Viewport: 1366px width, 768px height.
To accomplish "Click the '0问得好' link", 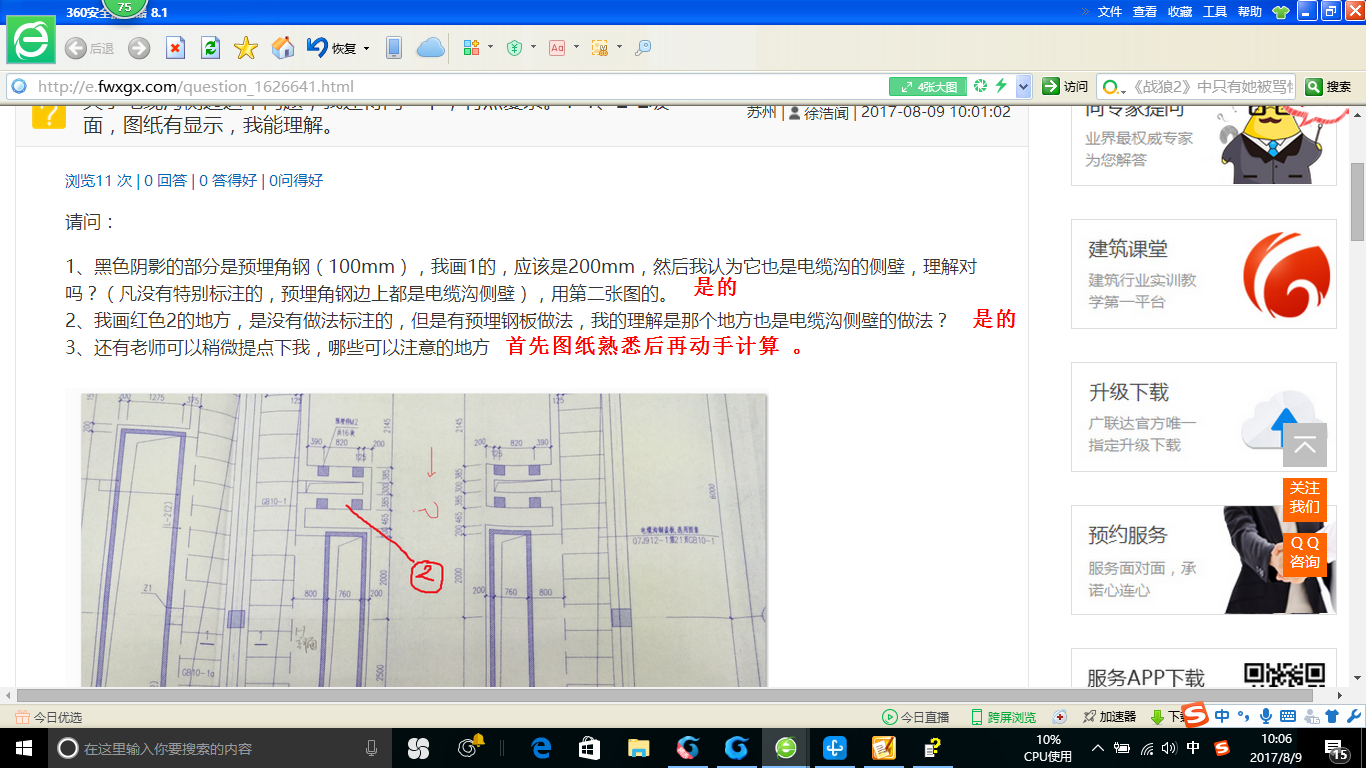I will (x=296, y=181).
